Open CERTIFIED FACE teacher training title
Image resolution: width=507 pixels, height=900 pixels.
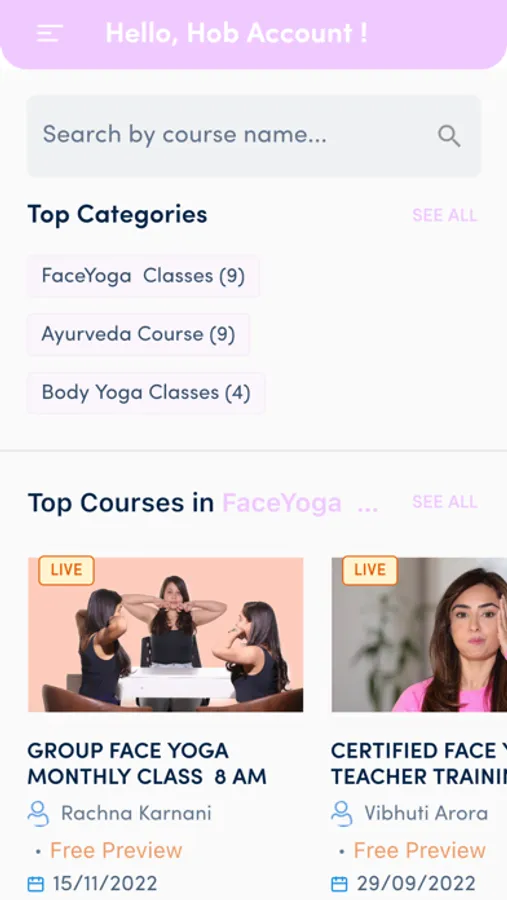coord(419,763)
